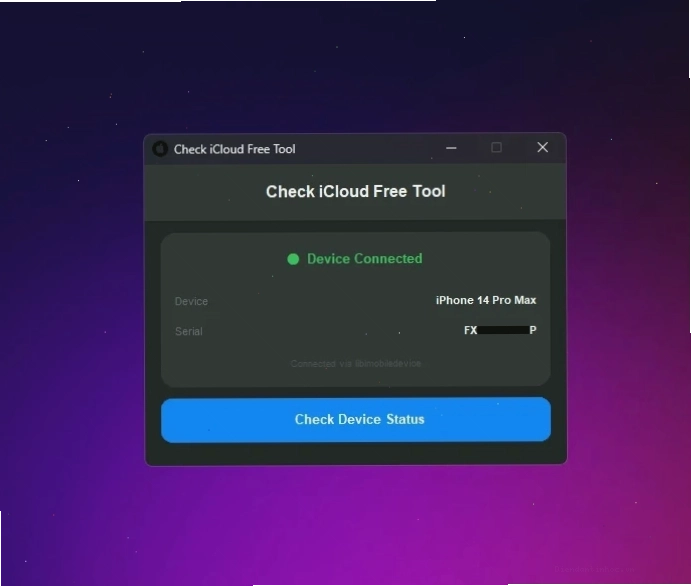Select the 'Device Connected' status text

364,259
